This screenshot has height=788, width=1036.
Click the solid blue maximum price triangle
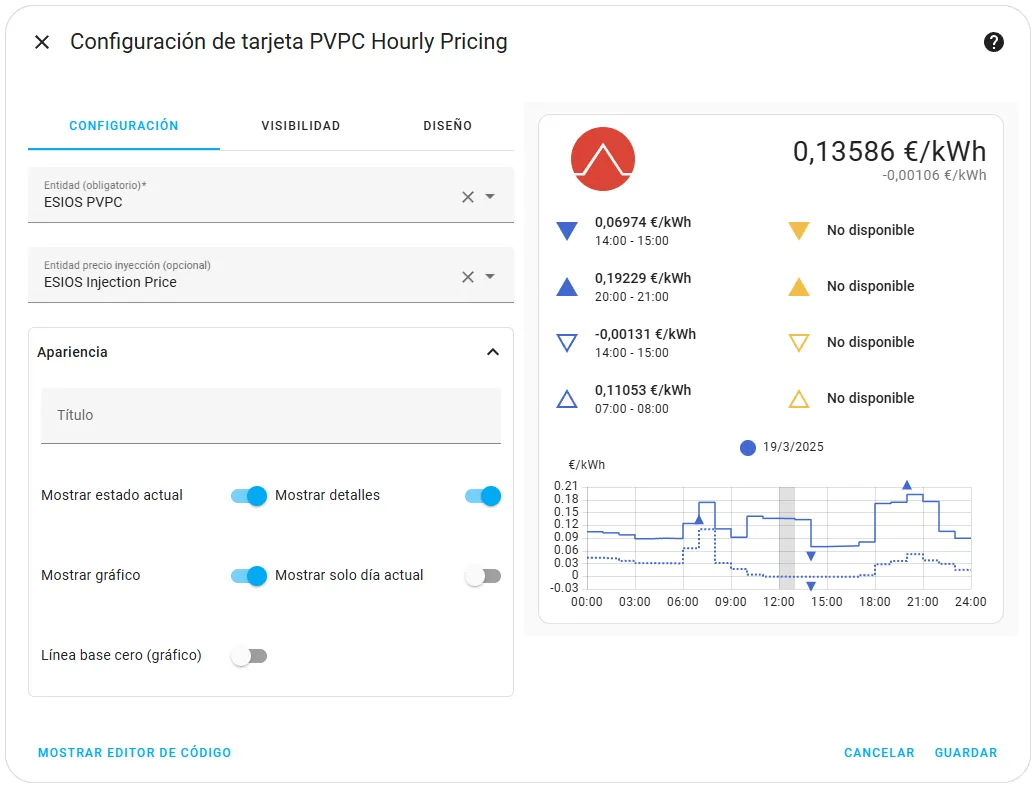coord(567,287)
